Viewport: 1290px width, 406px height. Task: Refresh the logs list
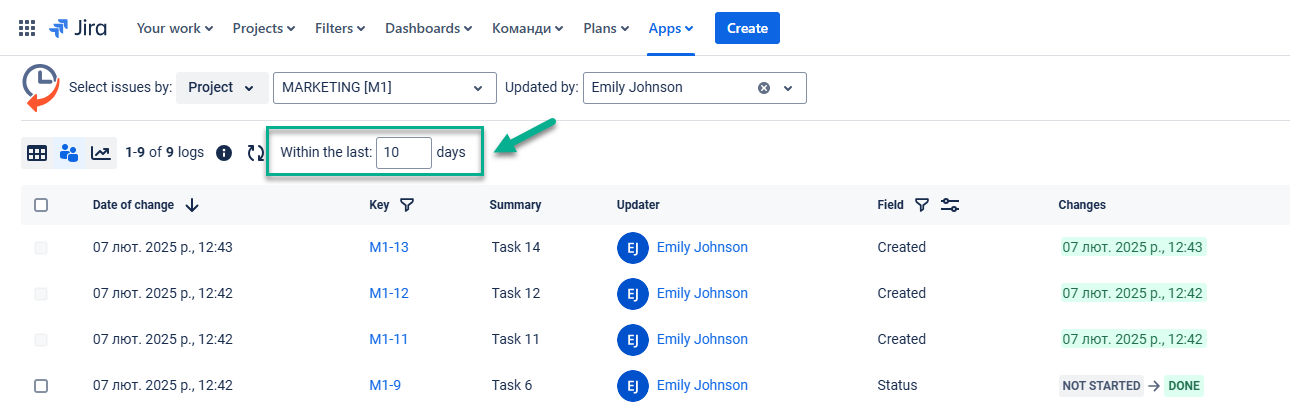coord(256,153)
